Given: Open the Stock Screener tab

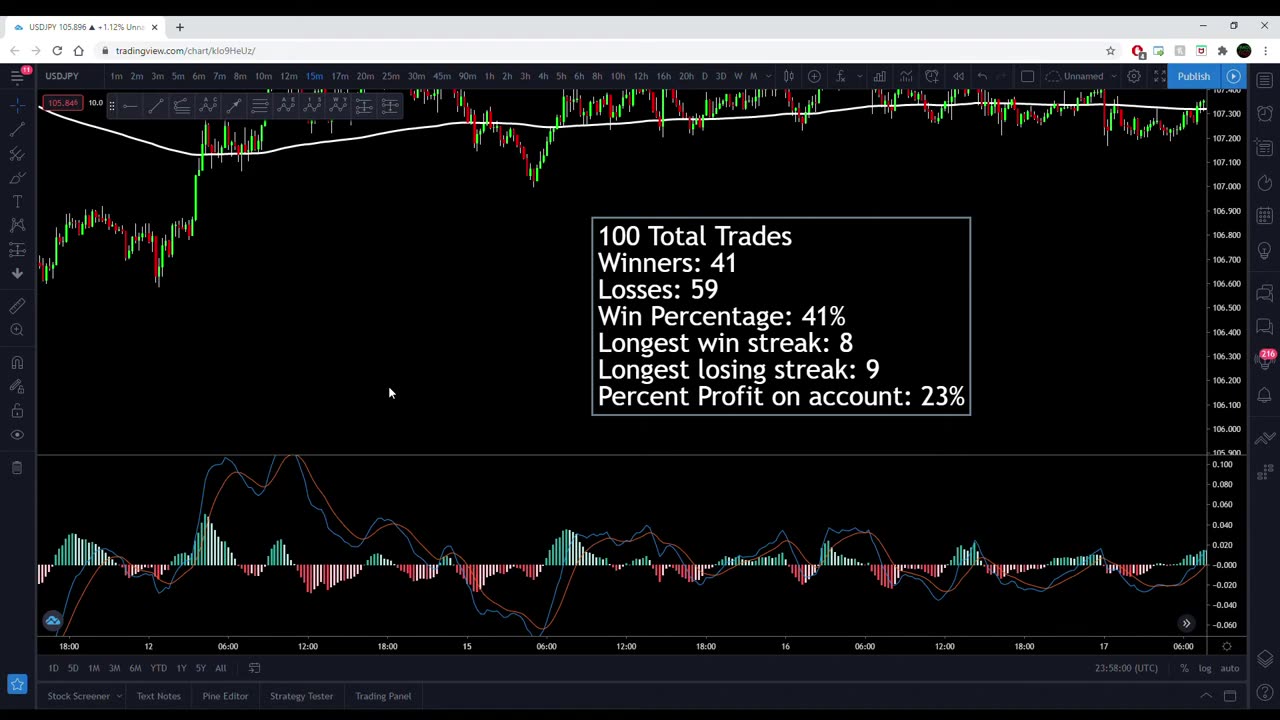Looking at the screenshot, I should (78, 696).
